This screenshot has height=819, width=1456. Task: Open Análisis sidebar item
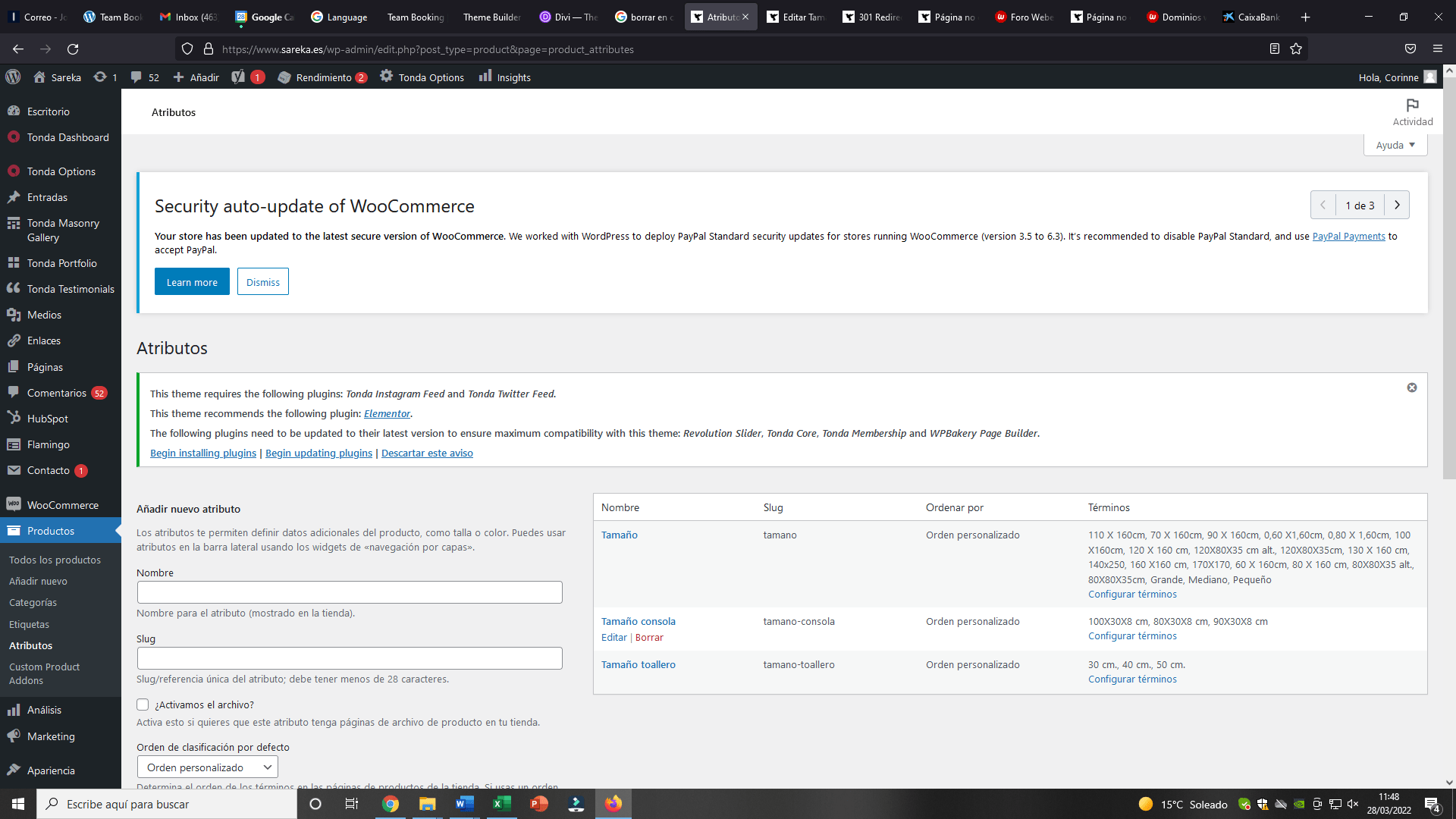coord(61,710)
